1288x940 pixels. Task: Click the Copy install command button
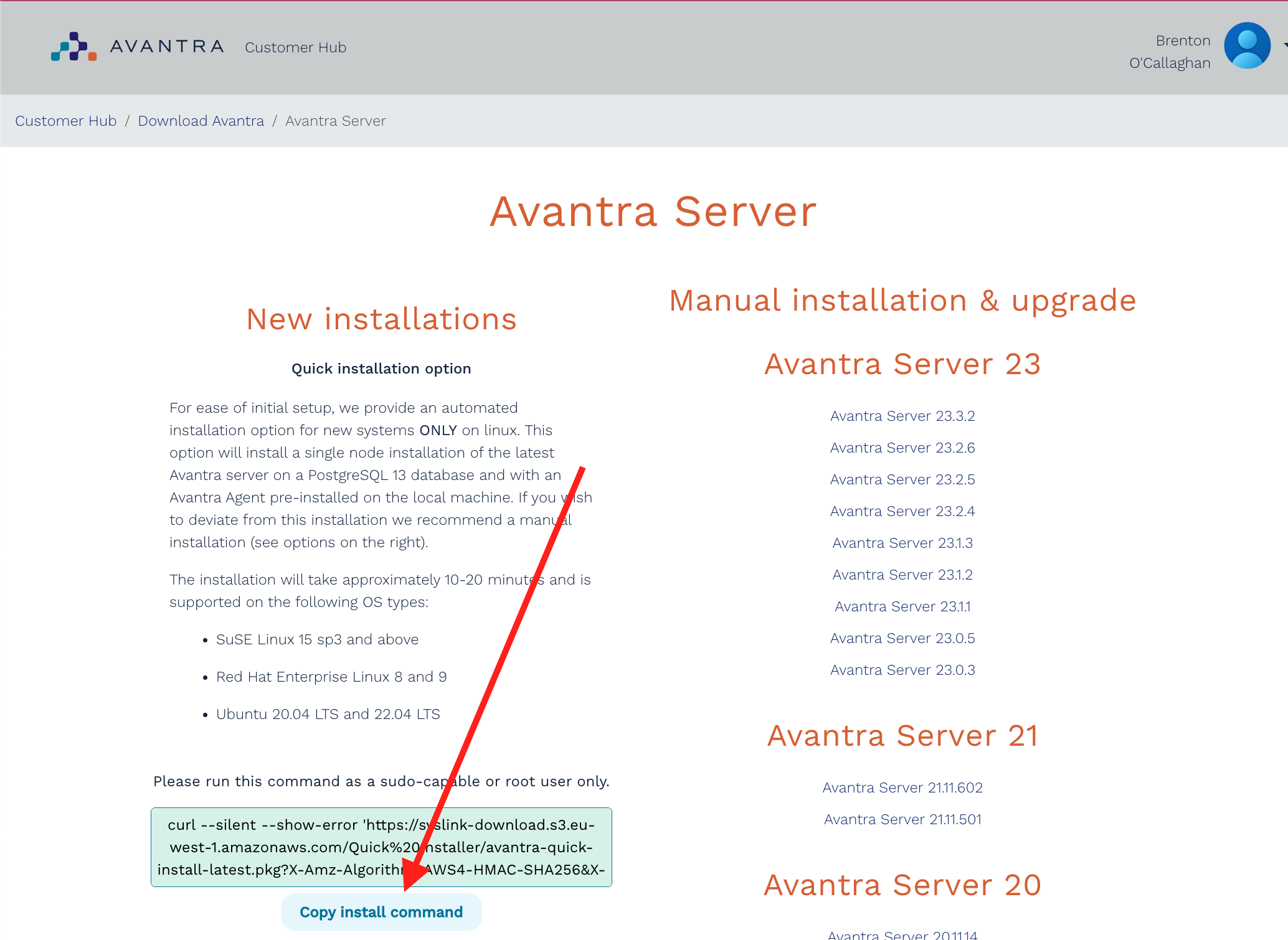click(x=381, y=911)
